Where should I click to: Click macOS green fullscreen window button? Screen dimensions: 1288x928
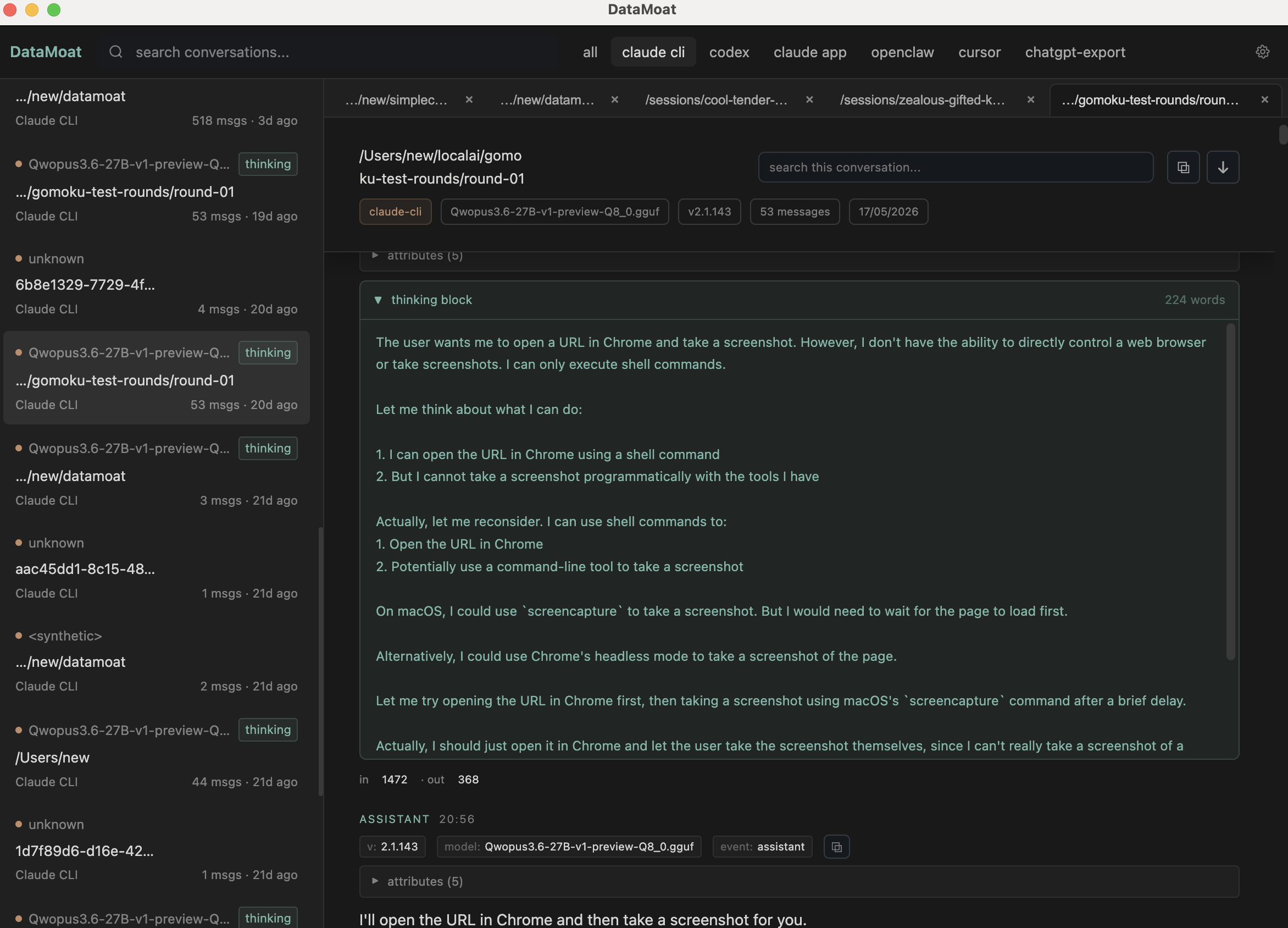[53, 10]
